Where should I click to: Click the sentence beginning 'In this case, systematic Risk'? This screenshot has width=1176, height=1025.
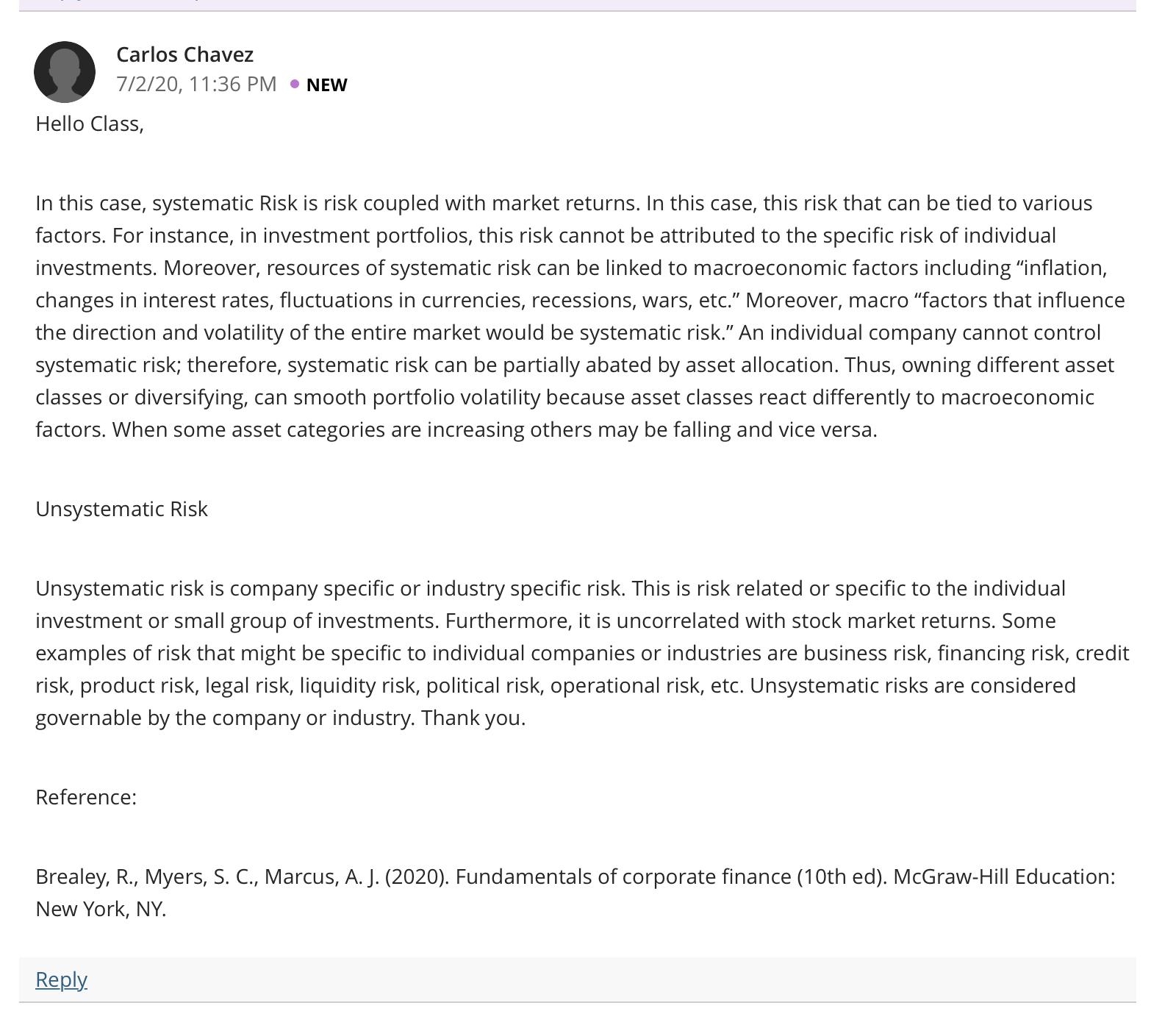click(x=338, y=203)
